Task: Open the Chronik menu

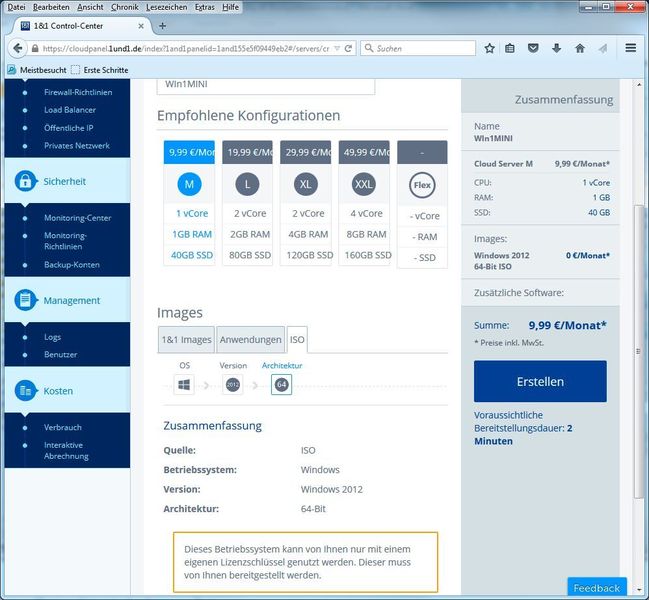Action: tap(125, 7)
